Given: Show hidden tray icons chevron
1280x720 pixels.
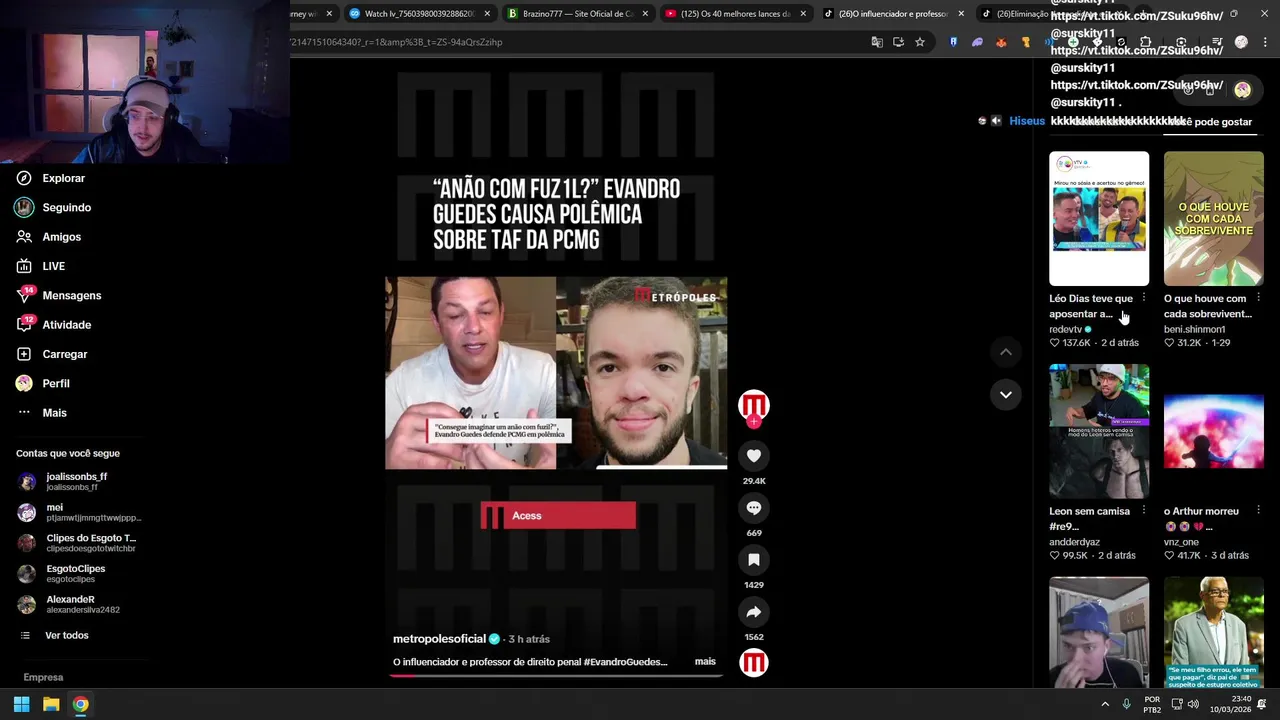Looking at the screenshot, I should coord(1105,704).
